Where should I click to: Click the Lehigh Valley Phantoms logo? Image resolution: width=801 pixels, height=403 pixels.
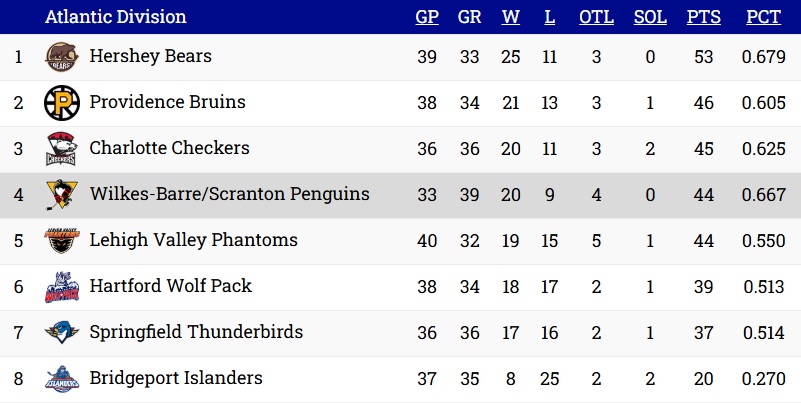[x=62, y=241]
